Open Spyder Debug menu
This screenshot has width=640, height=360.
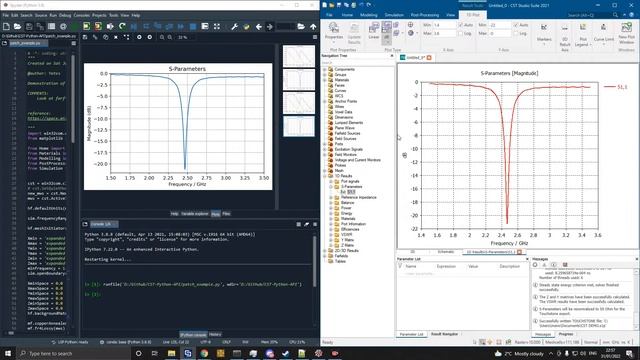click(x=65, y=15)
